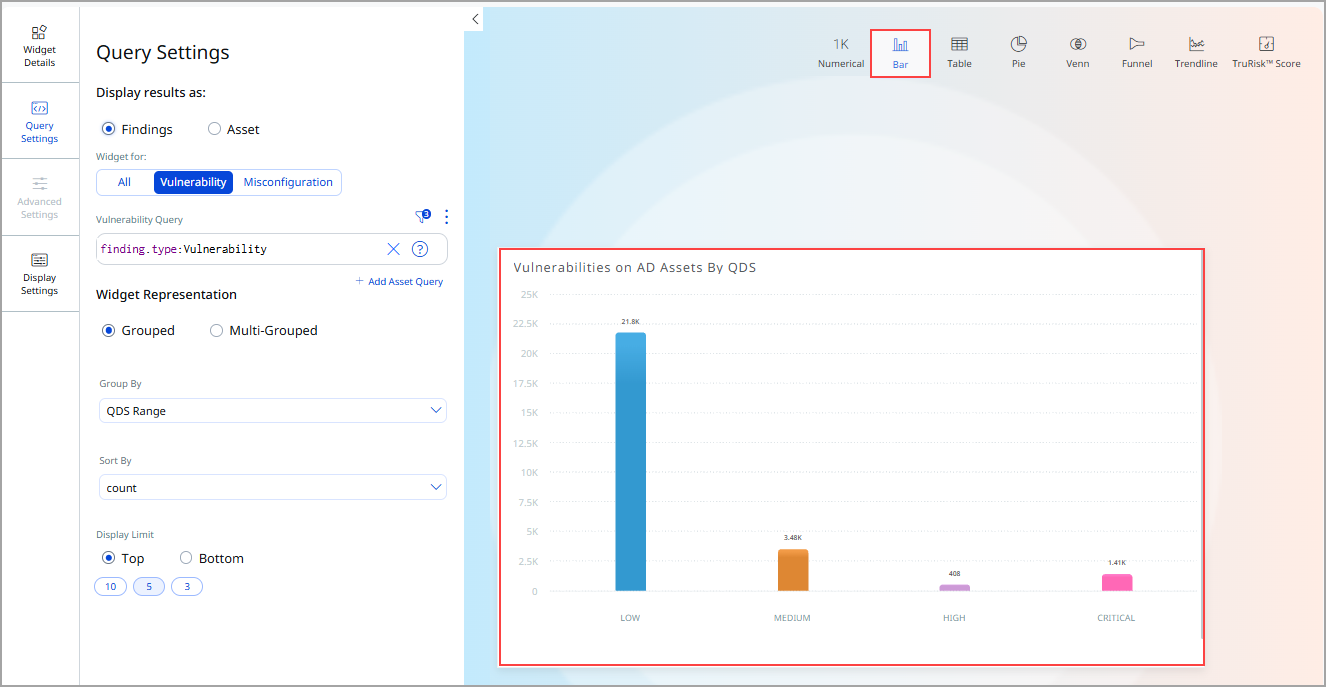Click the 1.41K value label
The image size is (1326, 687).
point(1117,563)
